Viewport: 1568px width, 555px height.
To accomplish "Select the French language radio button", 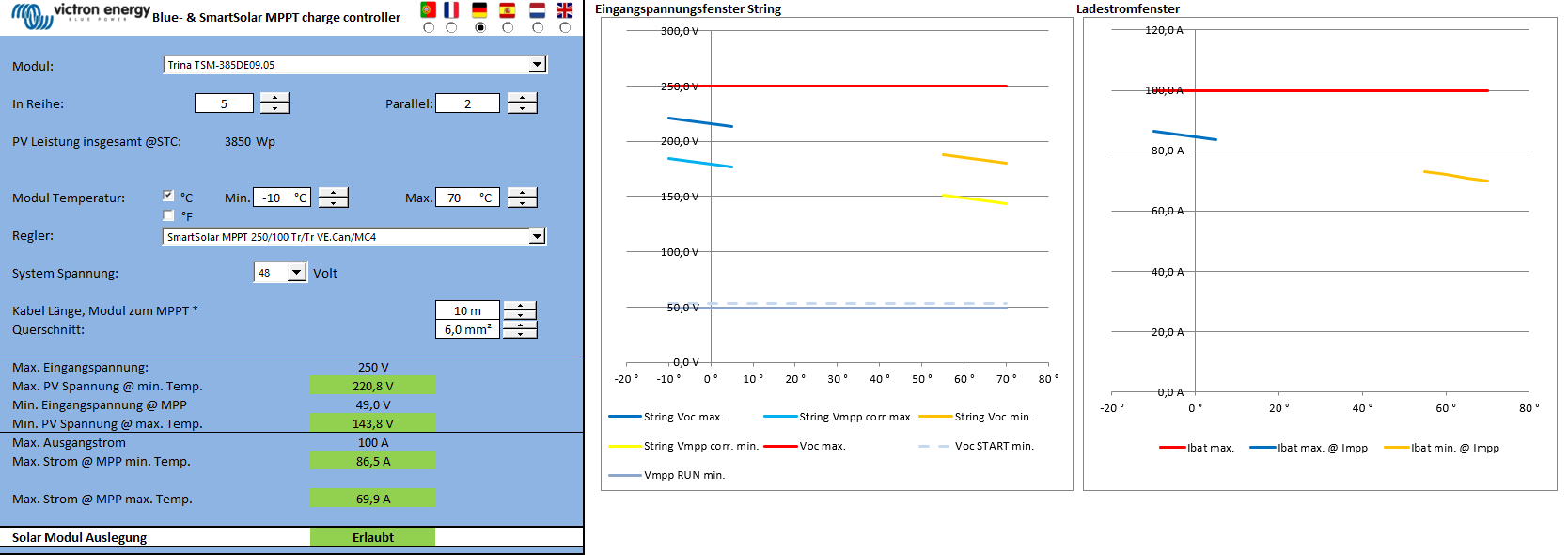I will 451,27.
